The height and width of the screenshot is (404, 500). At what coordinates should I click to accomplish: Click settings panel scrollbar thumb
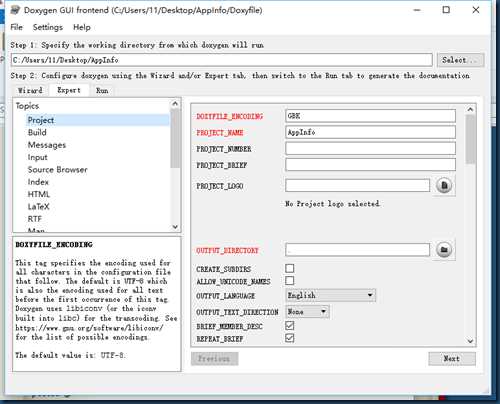coord(470,139)
